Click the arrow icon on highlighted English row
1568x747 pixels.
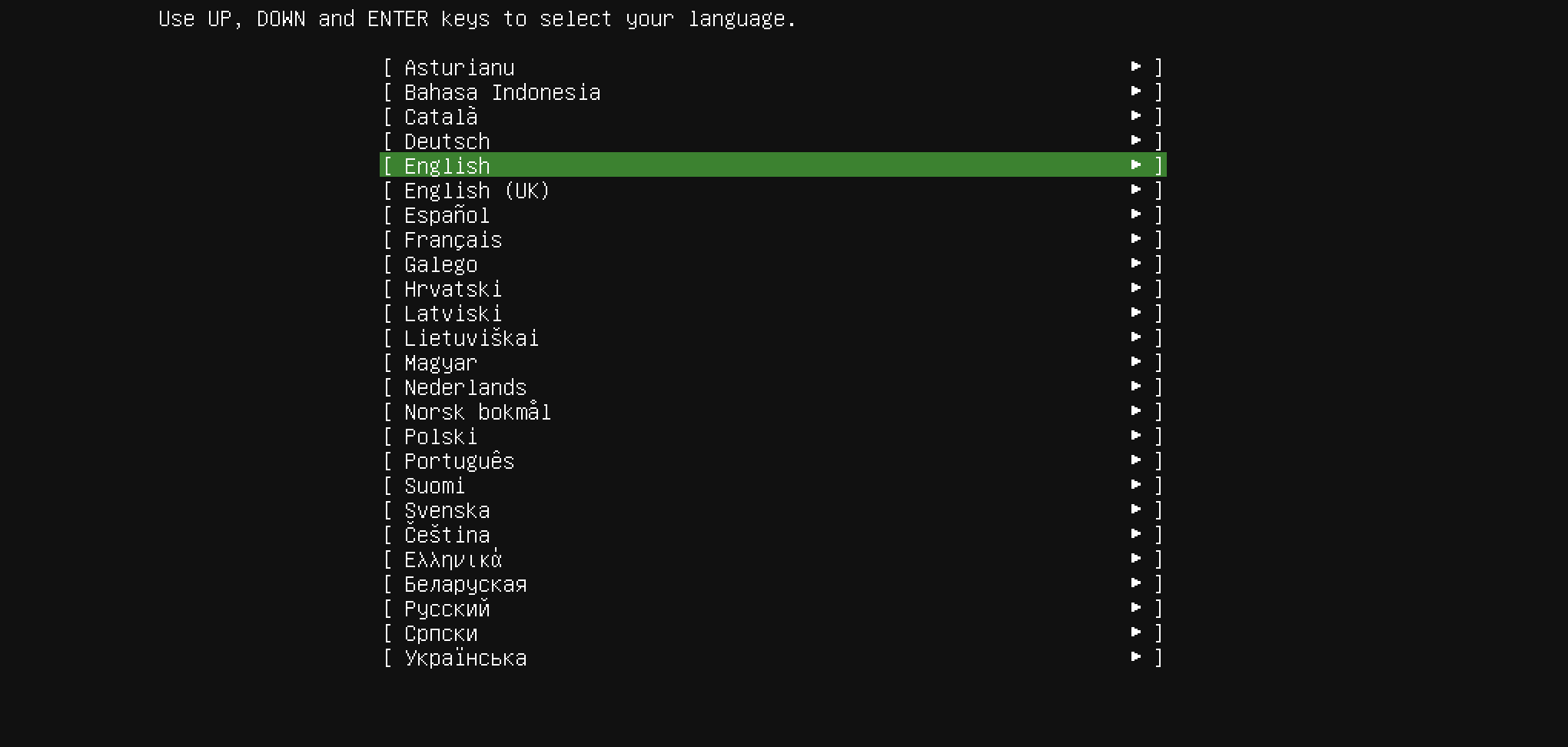pos(1136,165)
